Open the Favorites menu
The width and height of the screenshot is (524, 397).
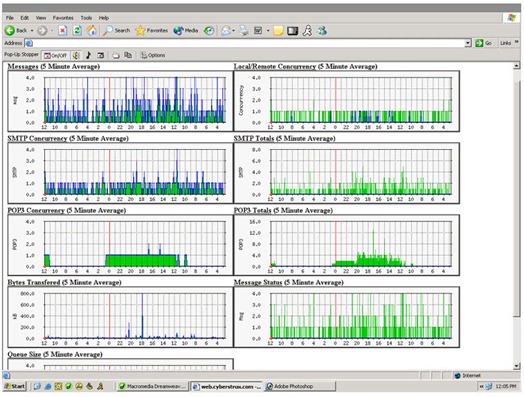[63, 18]
